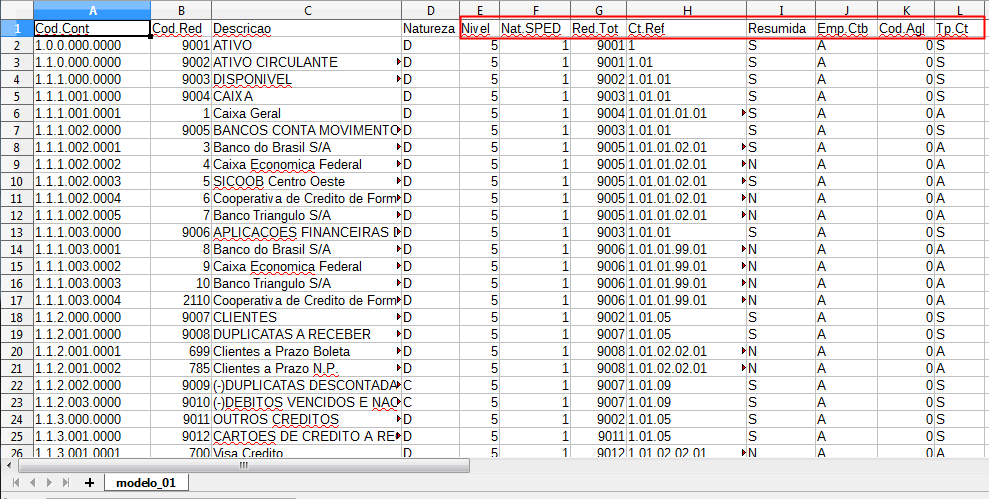This screenshot has width=989, height=499.
Task: Click the select-all corner box
Action: pyautogui.click(x=16, y=10)
